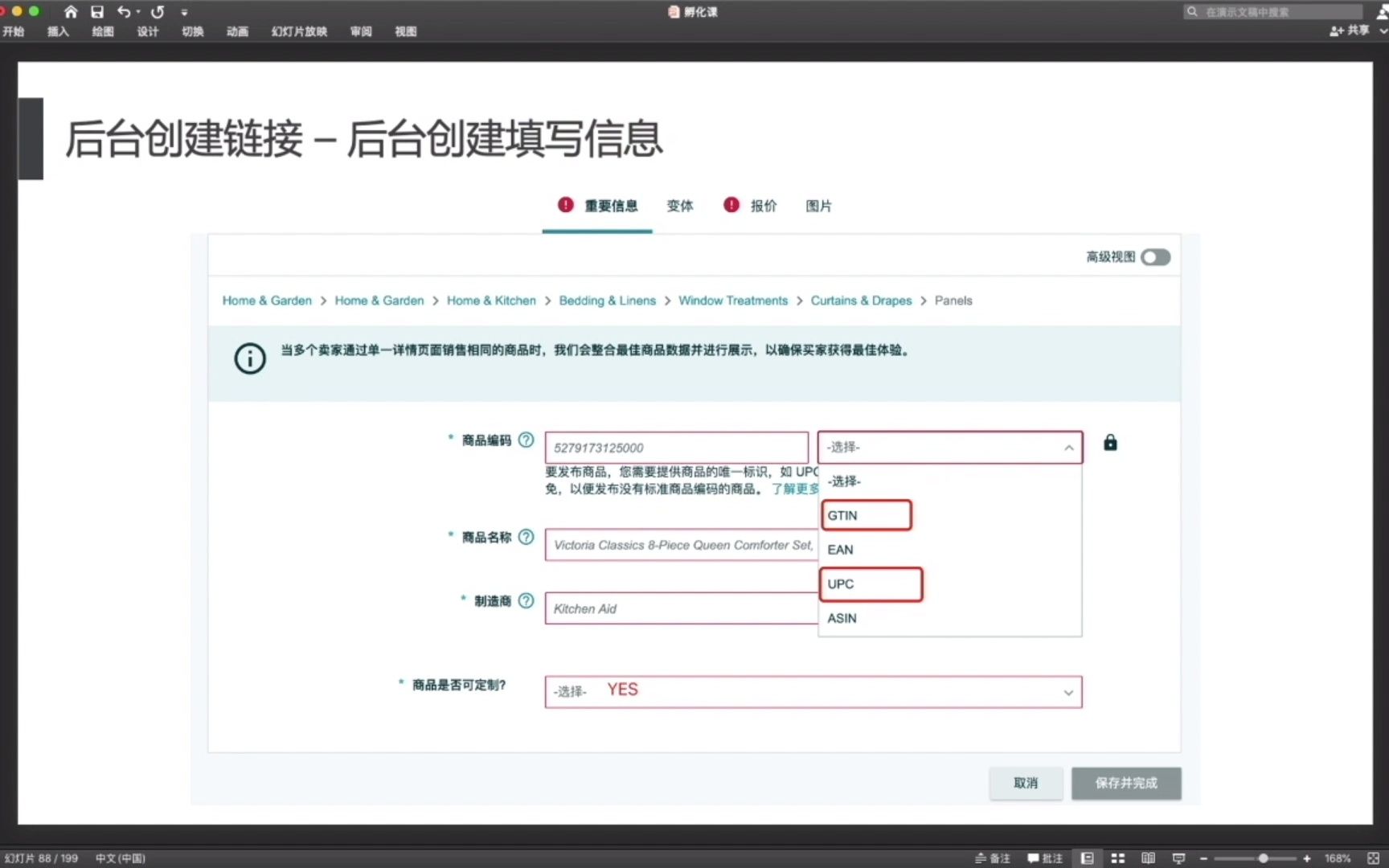Click the Save icon in the quick toolbar
1389x868 pixels.
(96, 11)
